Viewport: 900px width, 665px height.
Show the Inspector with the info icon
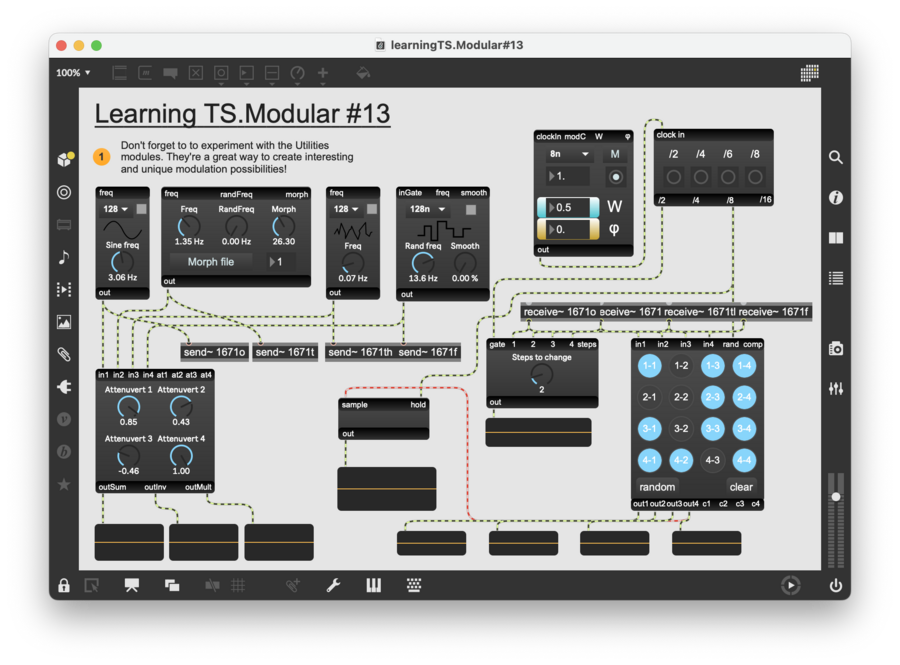[x=836, y=198]
